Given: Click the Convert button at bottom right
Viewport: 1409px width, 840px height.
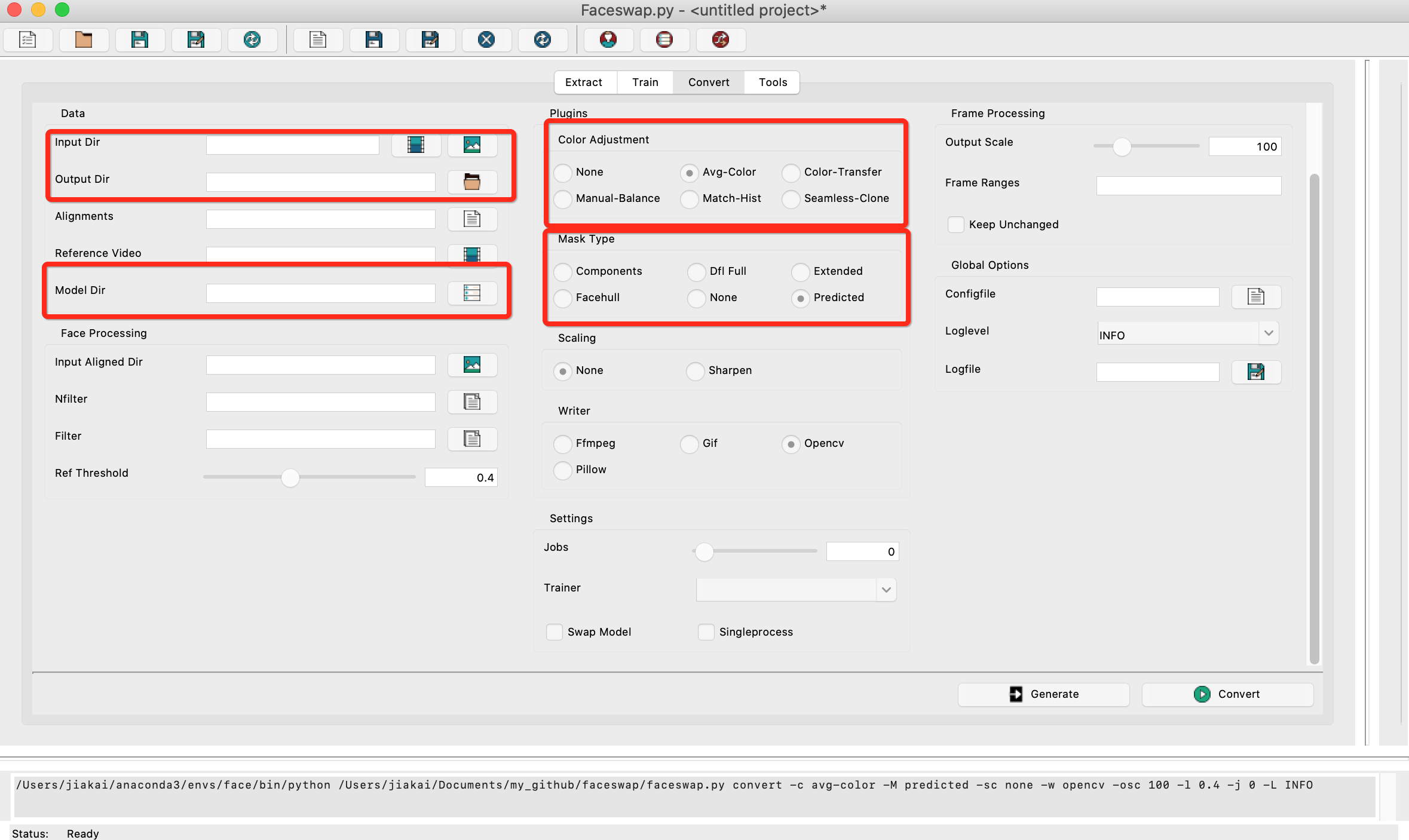Looking at the screenshot, I should tap(1227, 694).
